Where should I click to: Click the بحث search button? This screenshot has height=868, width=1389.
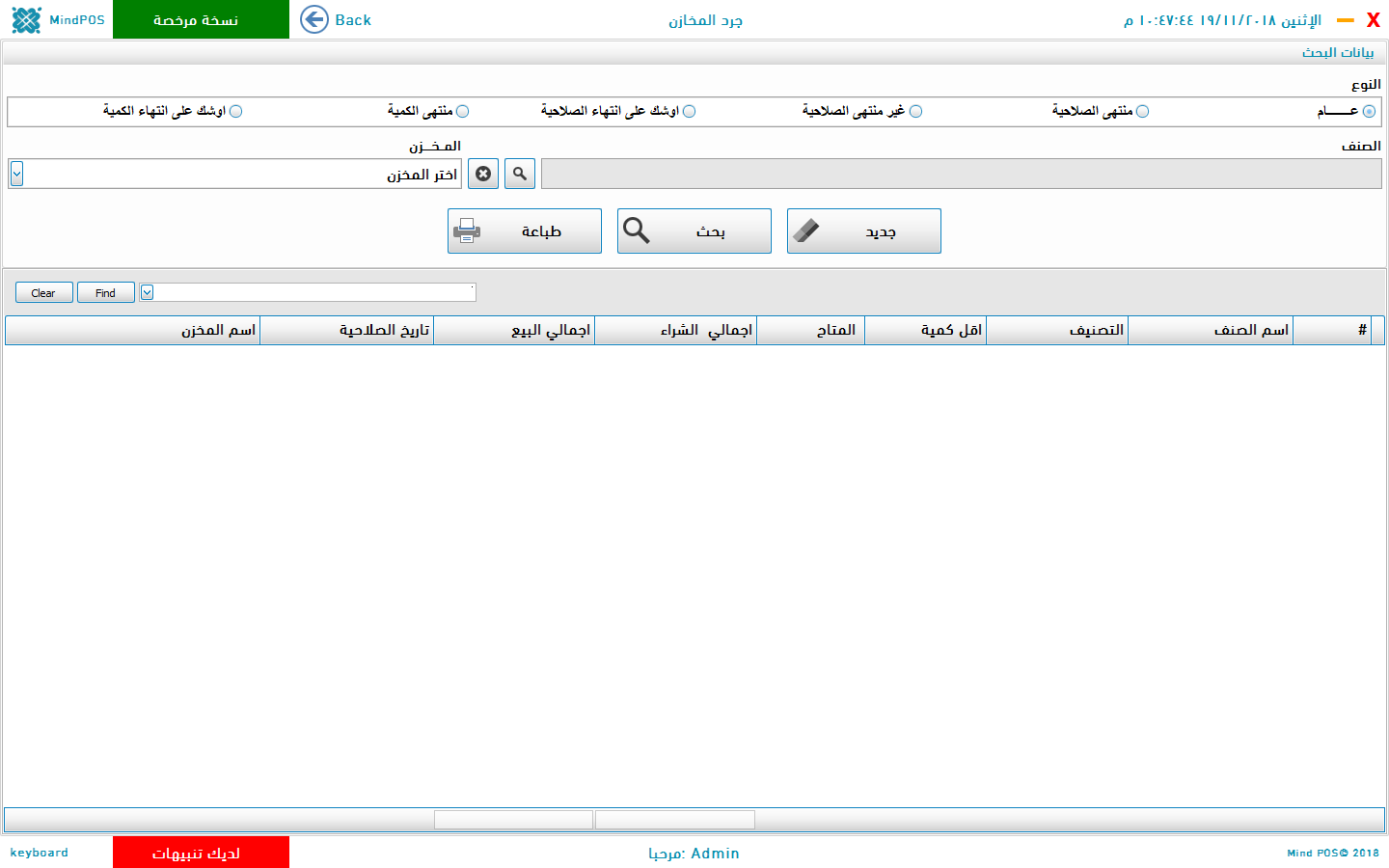694,231
